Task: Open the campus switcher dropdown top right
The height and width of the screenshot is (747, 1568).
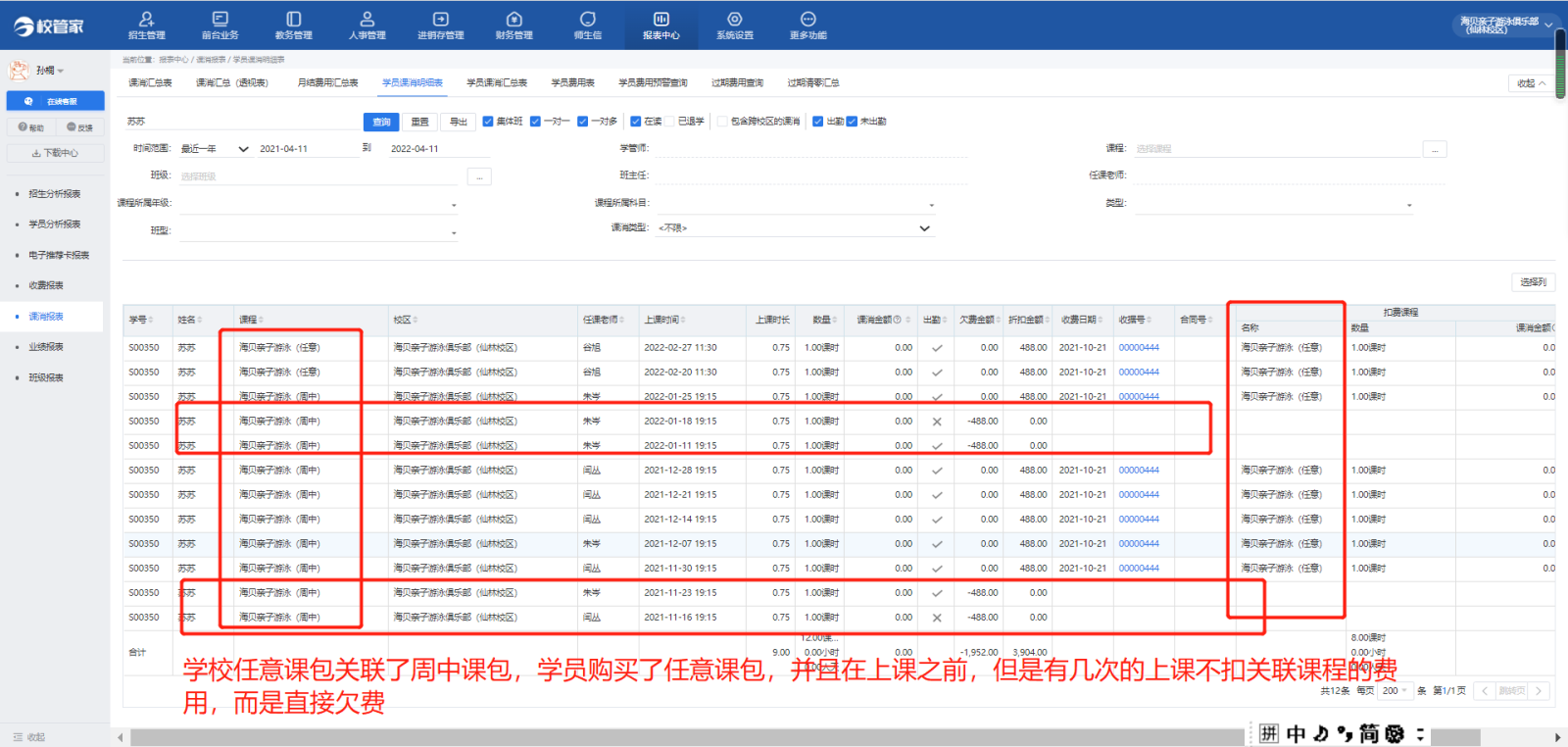Action: coord(1505,25)
